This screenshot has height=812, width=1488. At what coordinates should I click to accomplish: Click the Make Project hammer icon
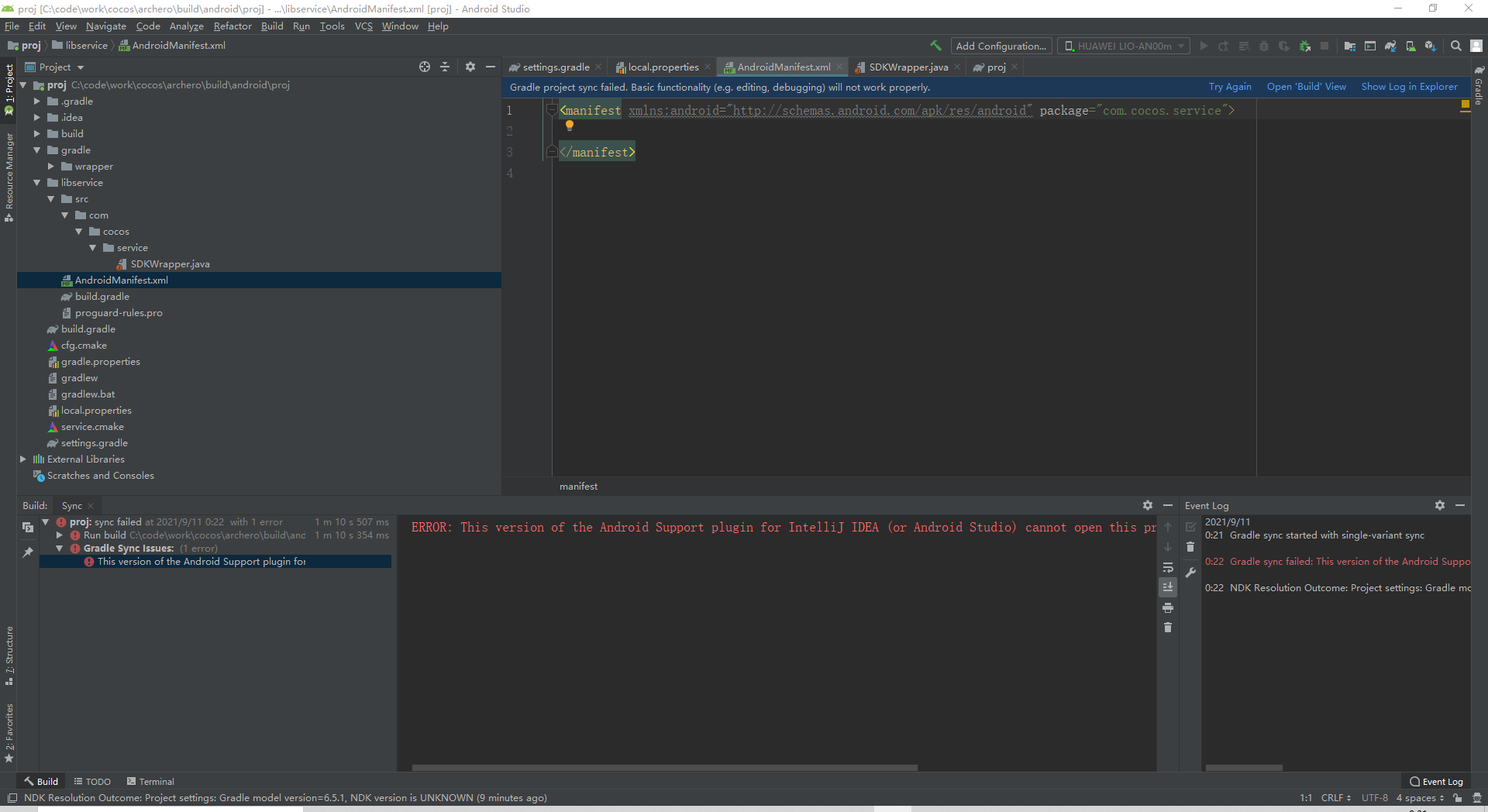pyautogui.click(x=935, y=46)
